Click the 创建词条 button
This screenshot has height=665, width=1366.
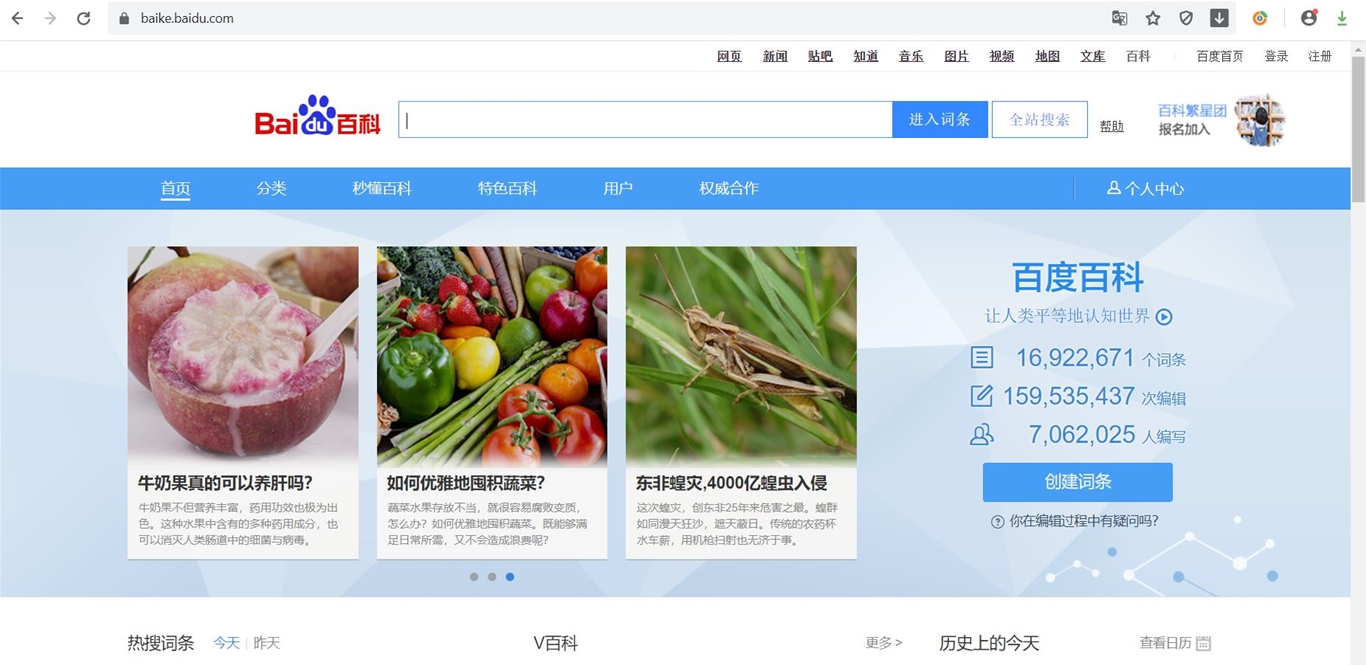(1078, 482)
